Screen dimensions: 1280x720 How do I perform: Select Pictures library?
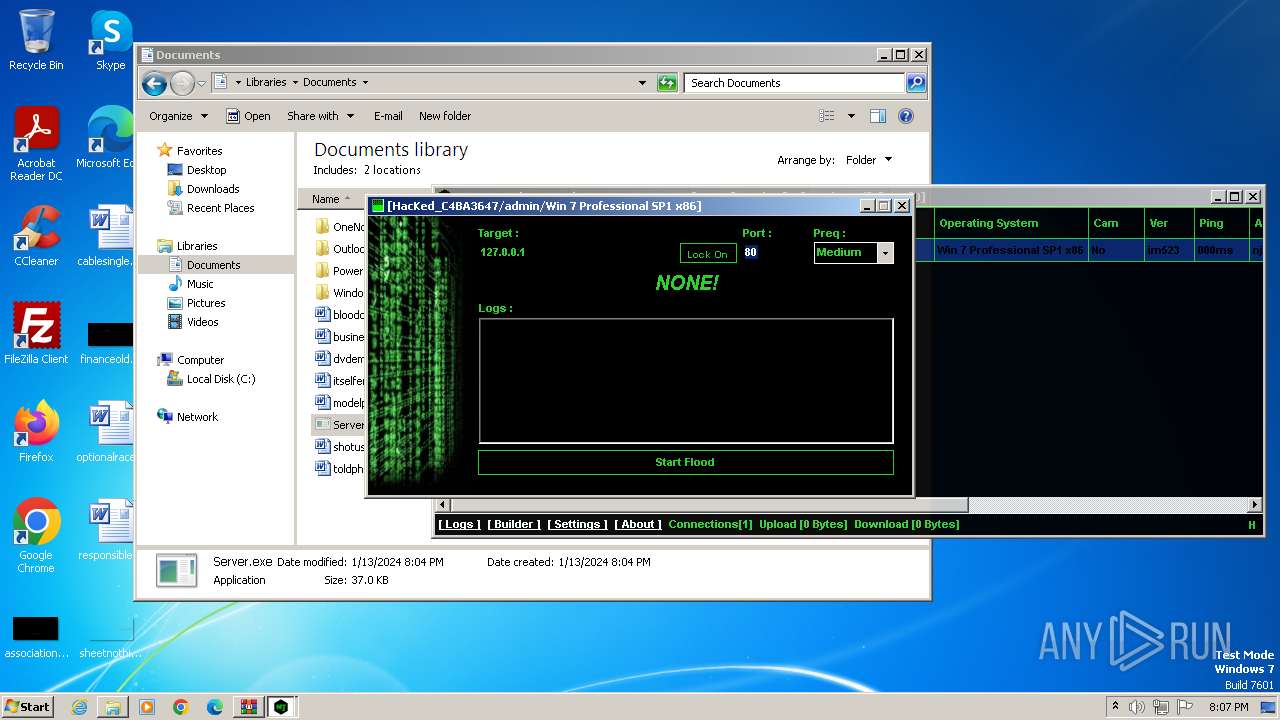206,303
